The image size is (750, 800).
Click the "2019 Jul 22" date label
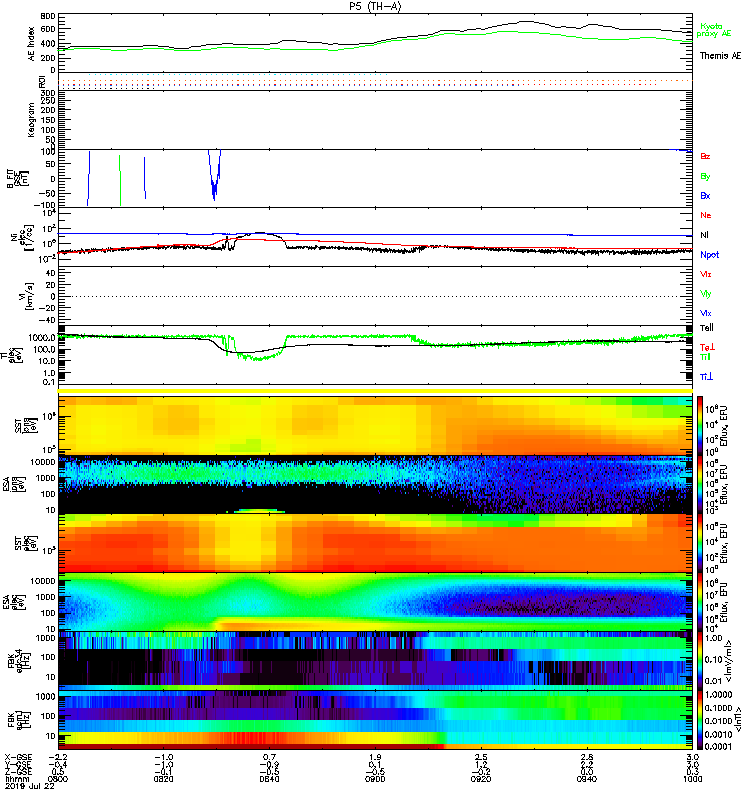click(29, 786)
